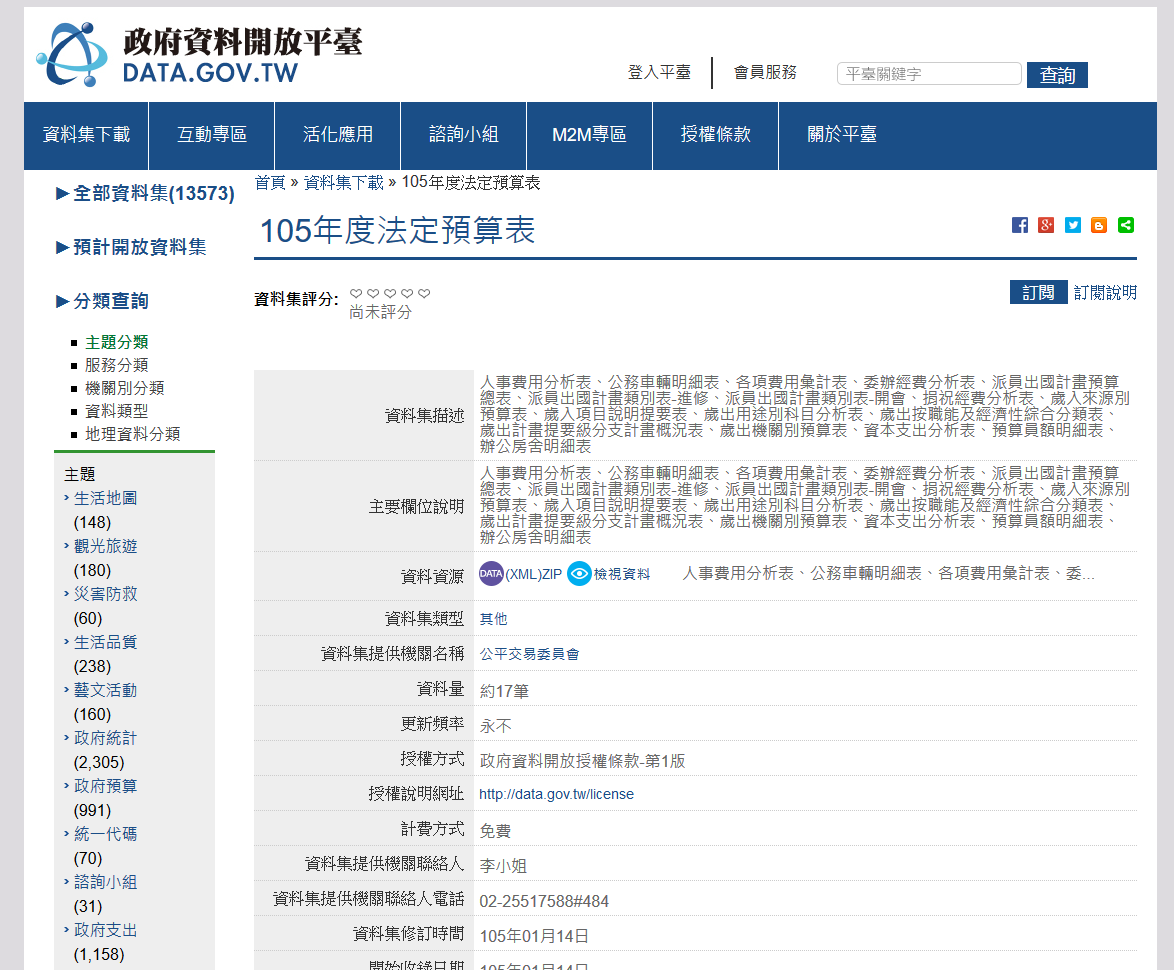Click 首頁 breadcrumb link
This screenshot has height=970, width=1174.
pyautogui.click(x=270, y=183)
